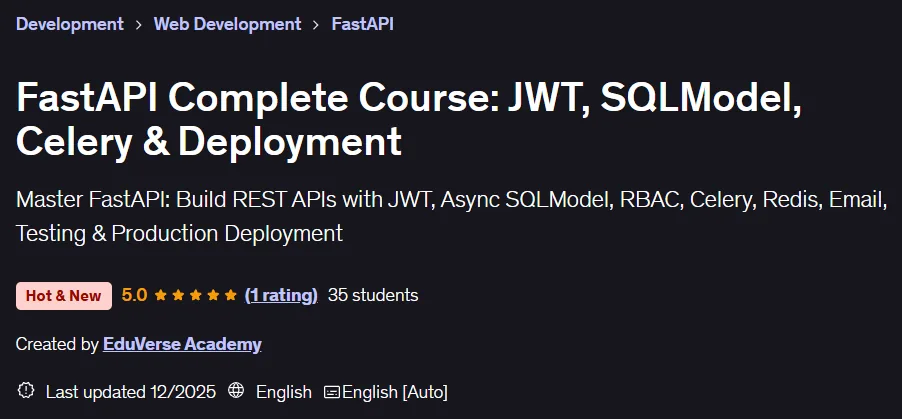The image size is (902, 419).
Task: Click the chevron after Web Development
Action: pyautogui.click(x=316, y=24)
